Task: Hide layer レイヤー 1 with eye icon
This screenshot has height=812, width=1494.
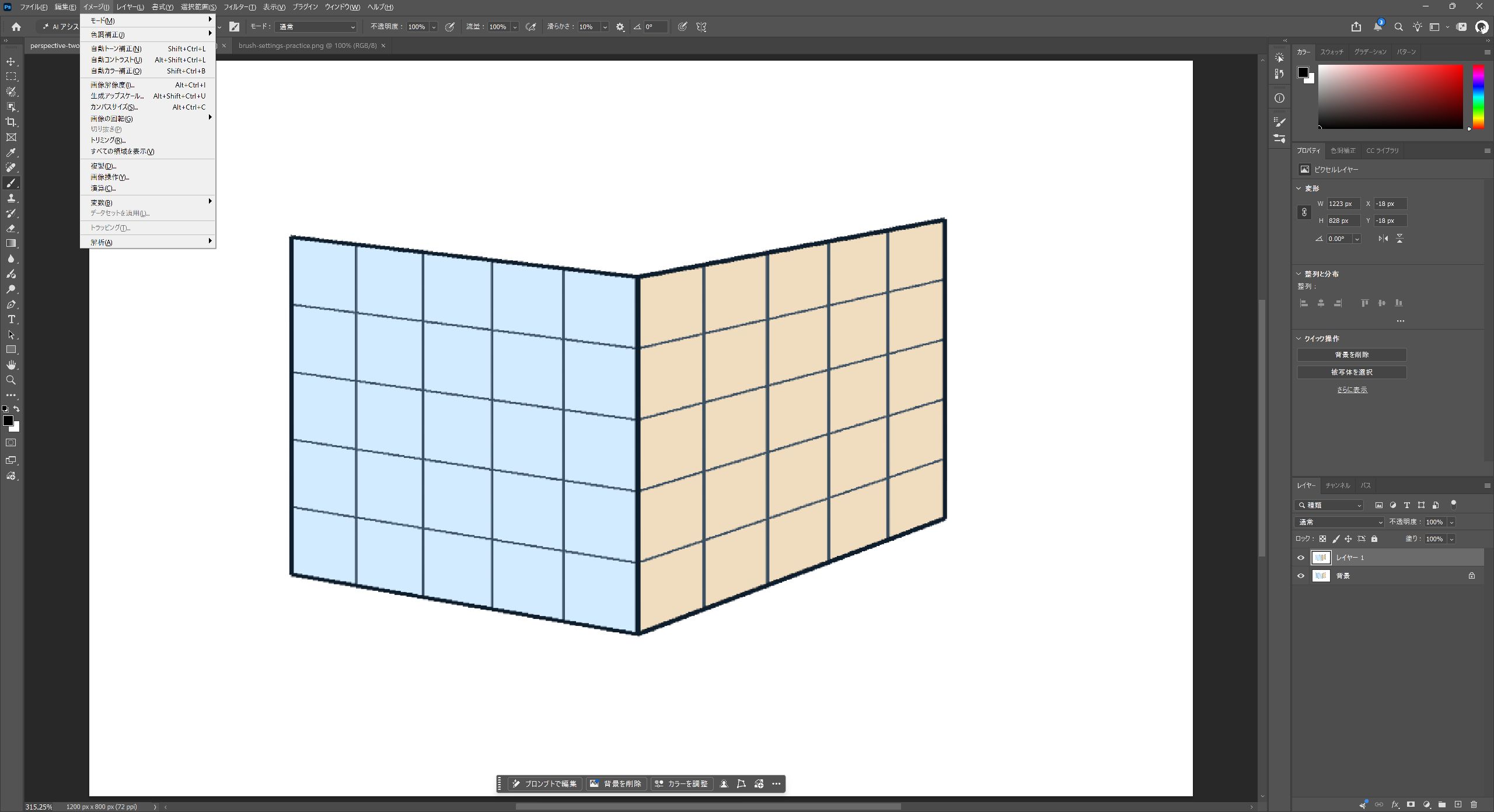Action: click(x=1301, y=558)
